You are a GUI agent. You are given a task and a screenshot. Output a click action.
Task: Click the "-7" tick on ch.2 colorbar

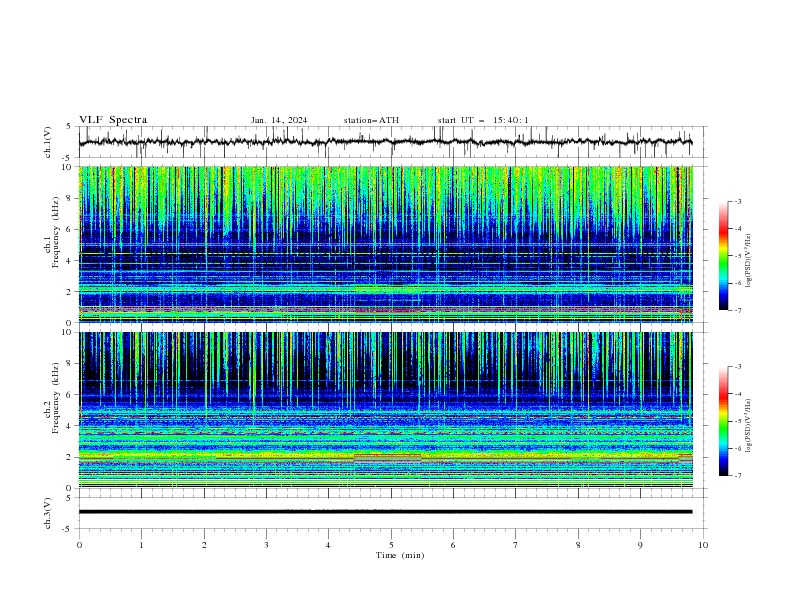738,476
